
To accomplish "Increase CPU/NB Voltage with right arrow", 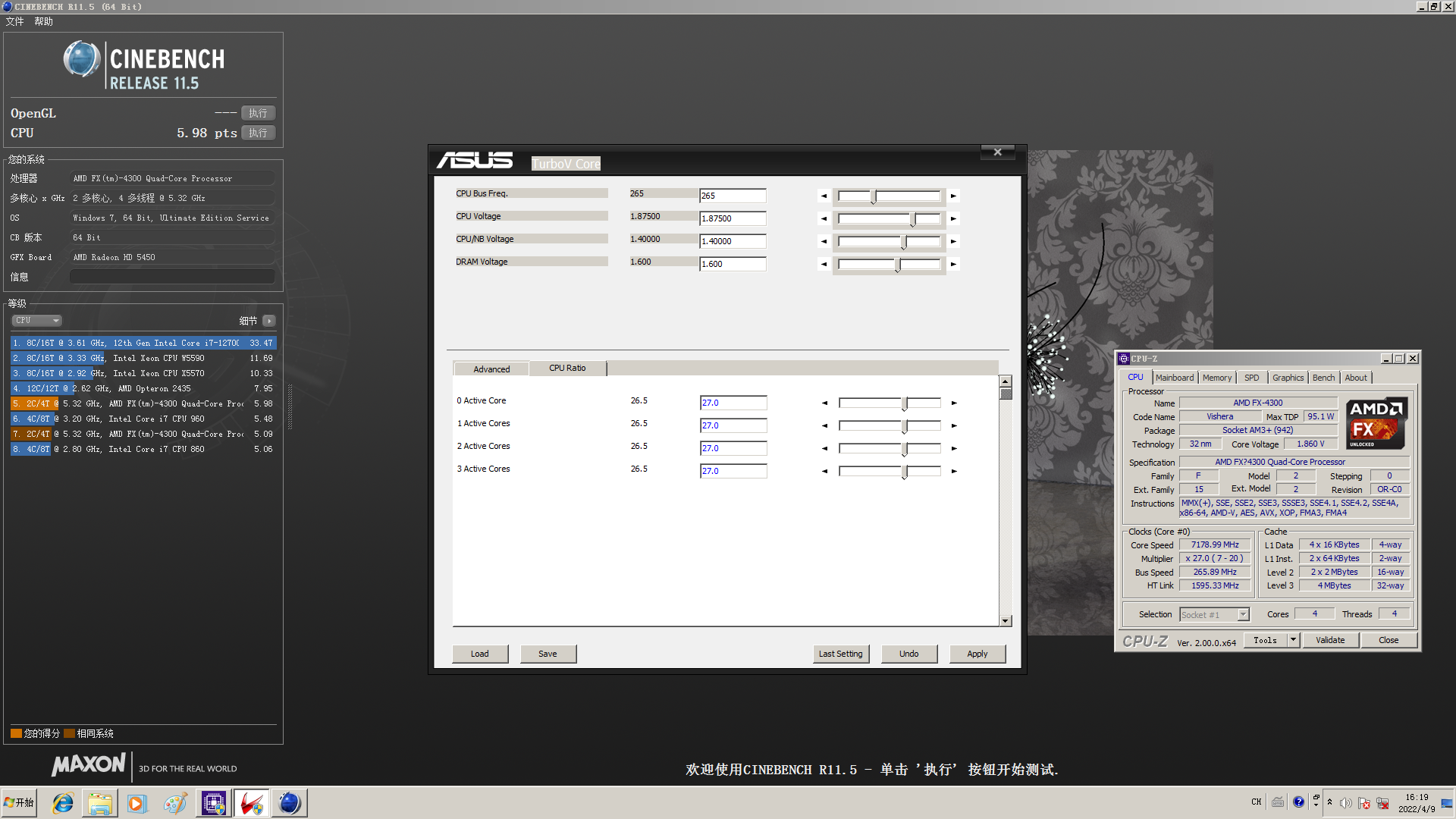I will (x=953, y=241).
